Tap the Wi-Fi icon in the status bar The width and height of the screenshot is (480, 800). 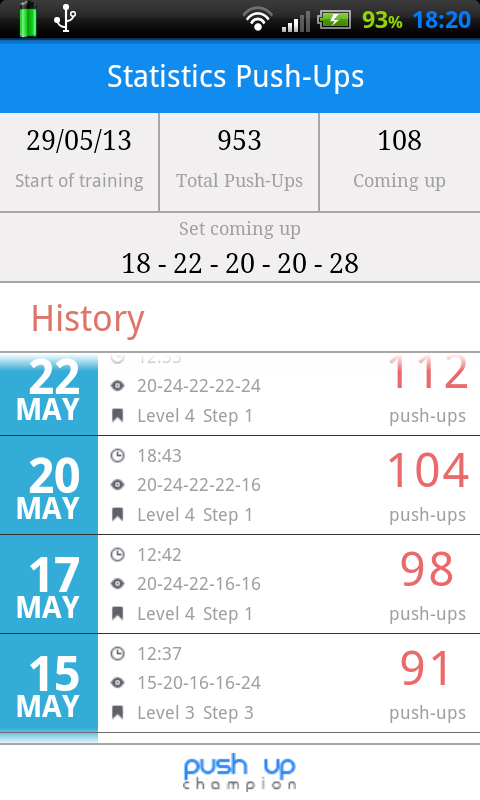(x=258, y=19)
